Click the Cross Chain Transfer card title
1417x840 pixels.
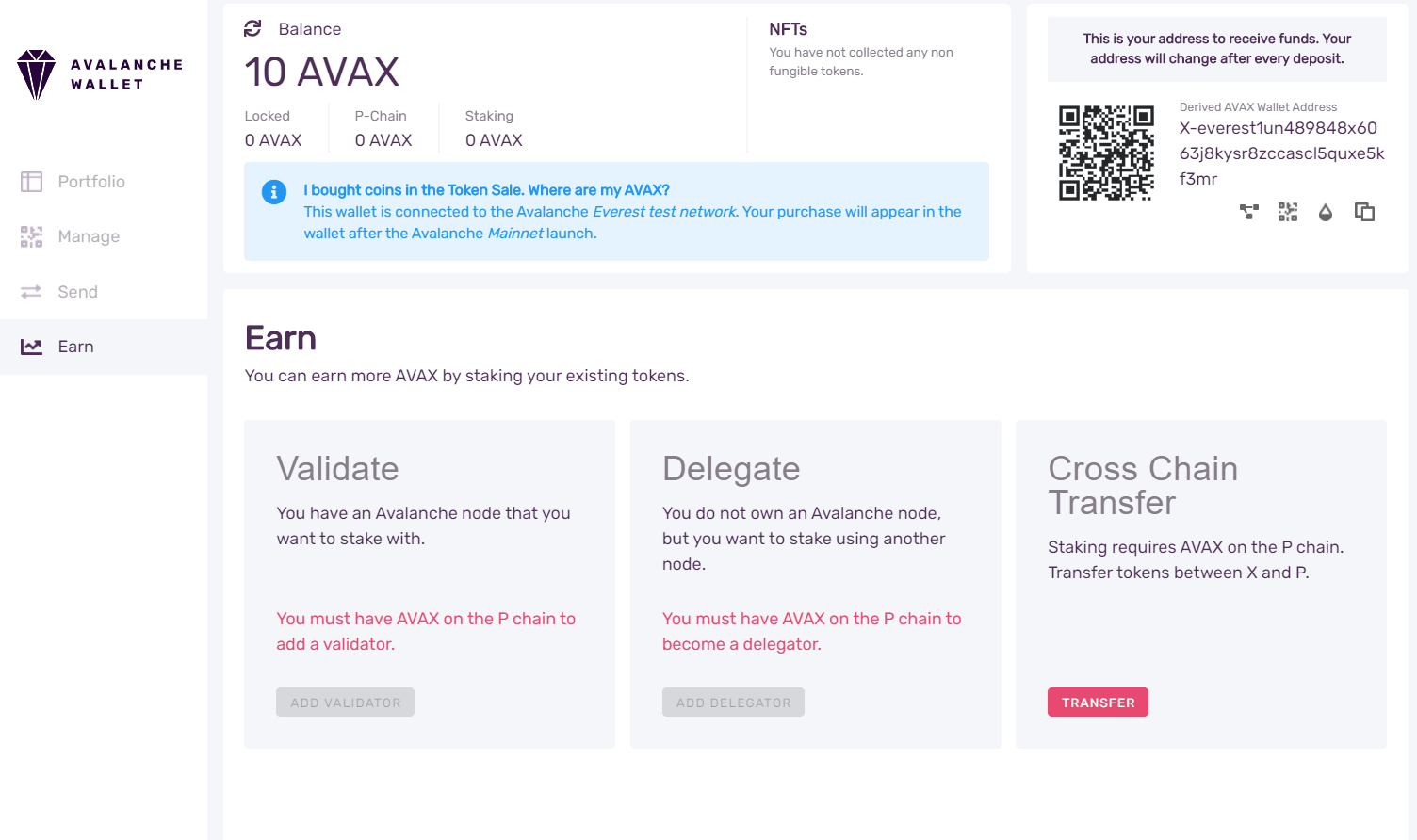(x=1143, y=485)
